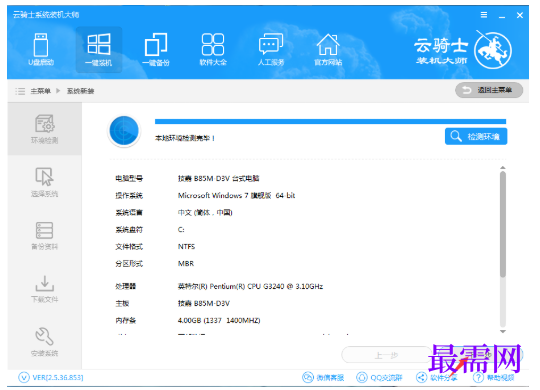This screenshot has height=390, width=540.
Task: Click the NTFS file format value
Action: pos(186,247)
